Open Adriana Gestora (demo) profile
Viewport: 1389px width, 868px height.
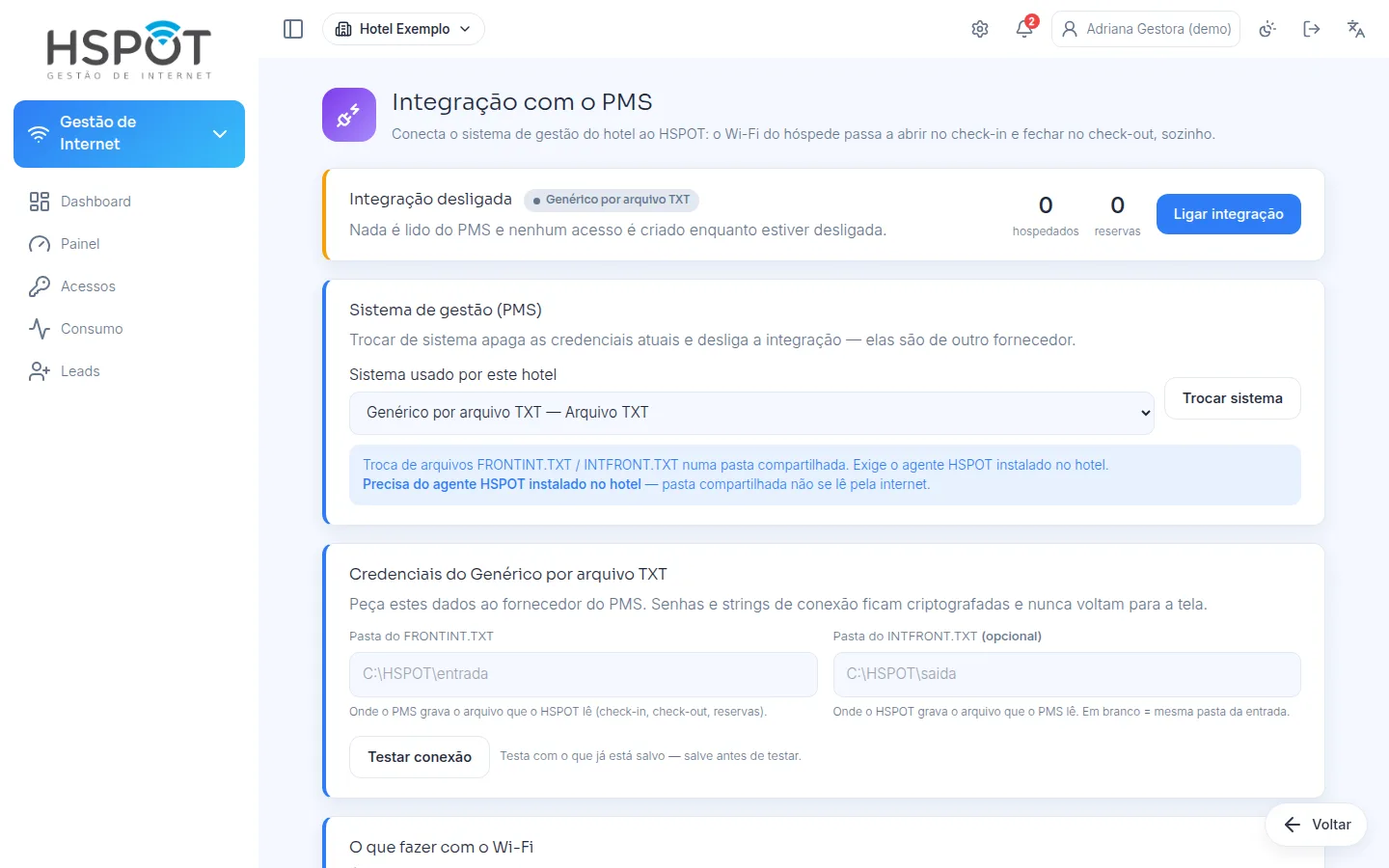point(1146,29)
